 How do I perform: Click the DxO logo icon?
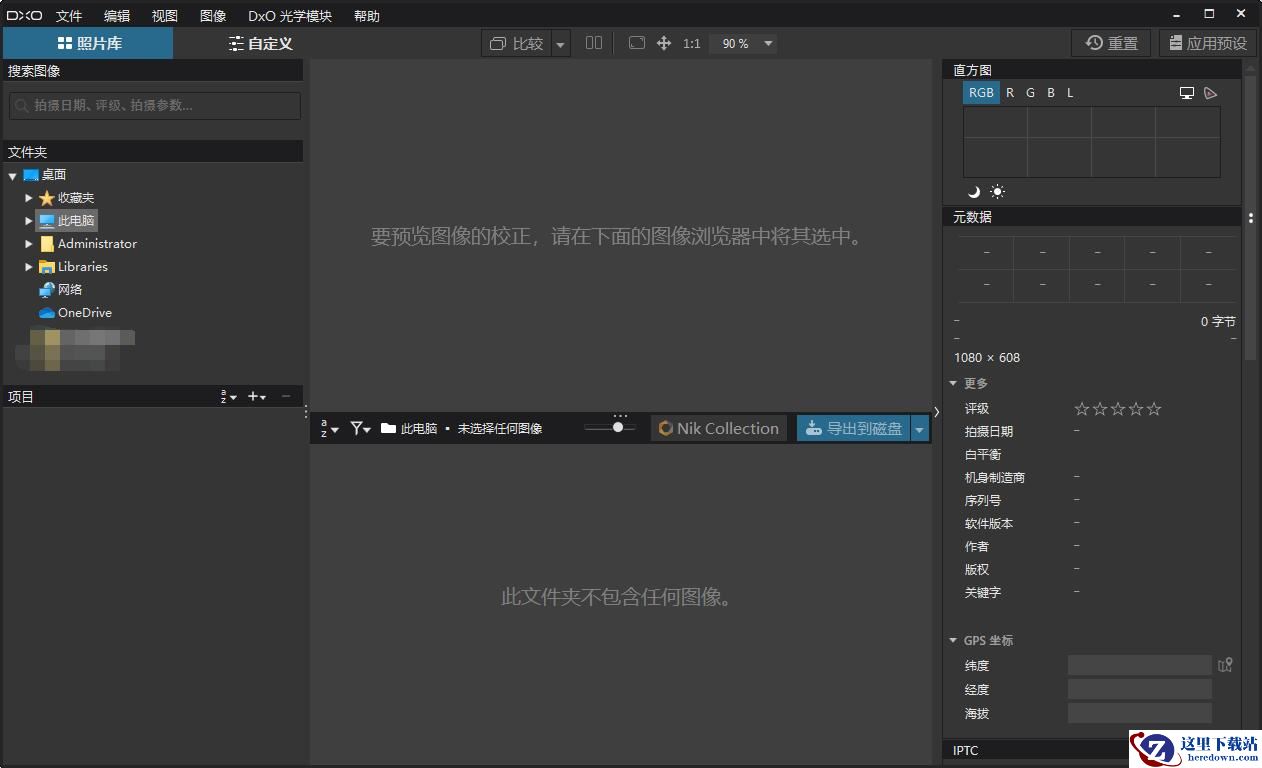pyautogui.click(x=25, y=15)
